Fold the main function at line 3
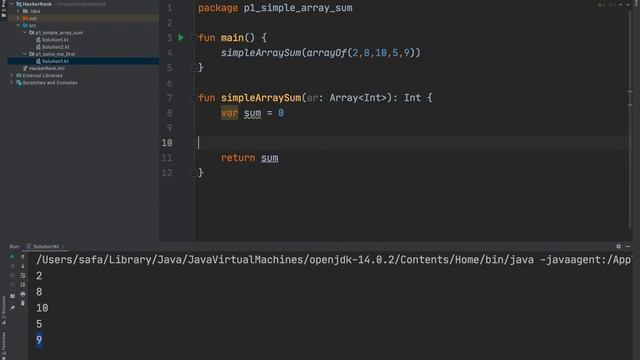The height and width of the screenshot is (360, 640). point(194,38)
